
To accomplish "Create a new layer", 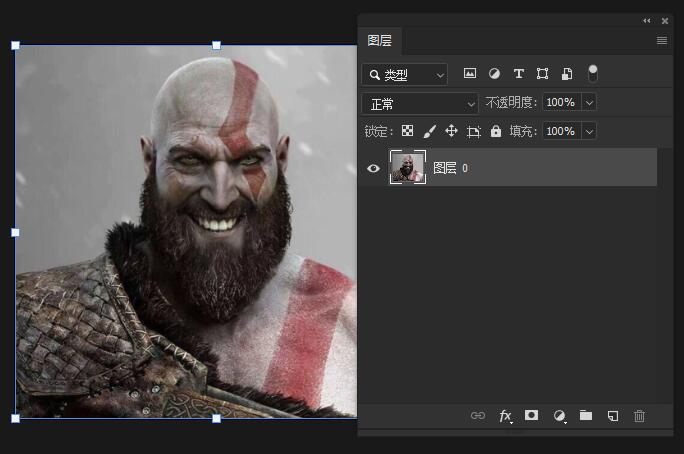I will coord(613,416).
